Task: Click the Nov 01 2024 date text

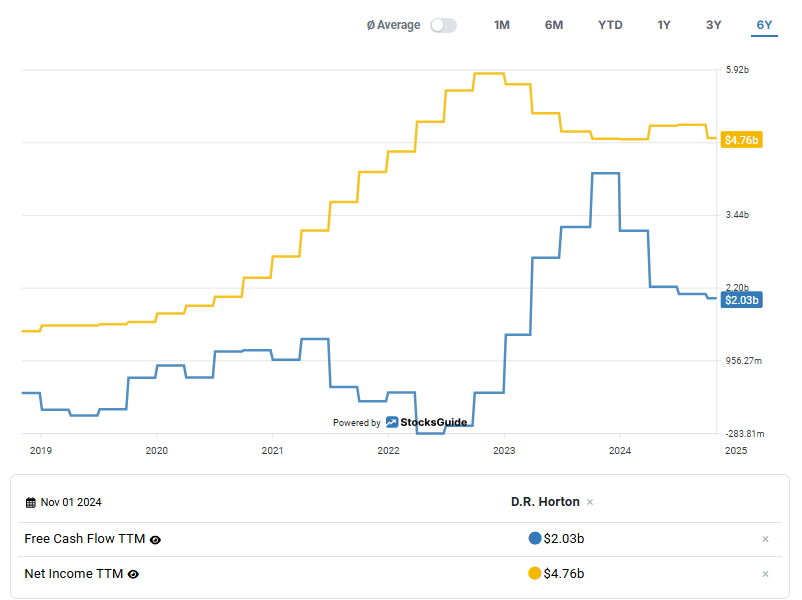Action: click(71, 502)
